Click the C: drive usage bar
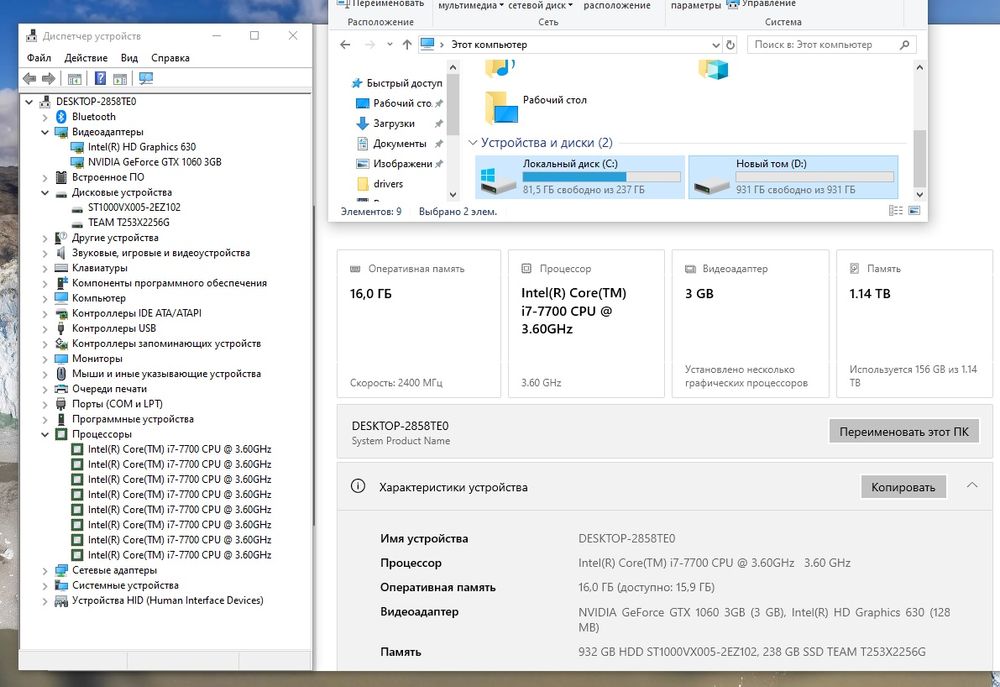Screen dimensions: 1000x687 [601, 177]
